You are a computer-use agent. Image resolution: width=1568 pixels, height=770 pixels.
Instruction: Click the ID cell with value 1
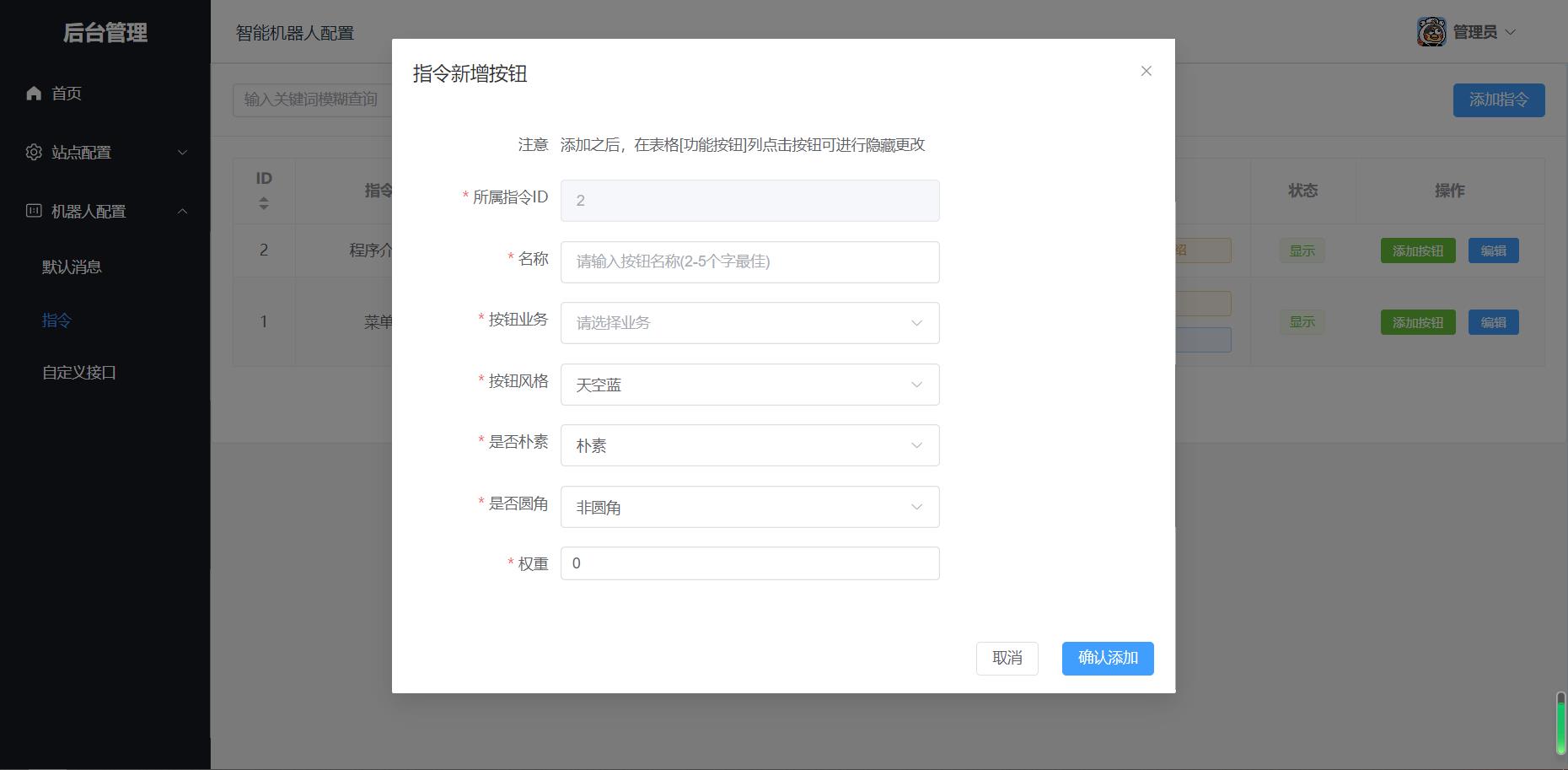point(264,321)
